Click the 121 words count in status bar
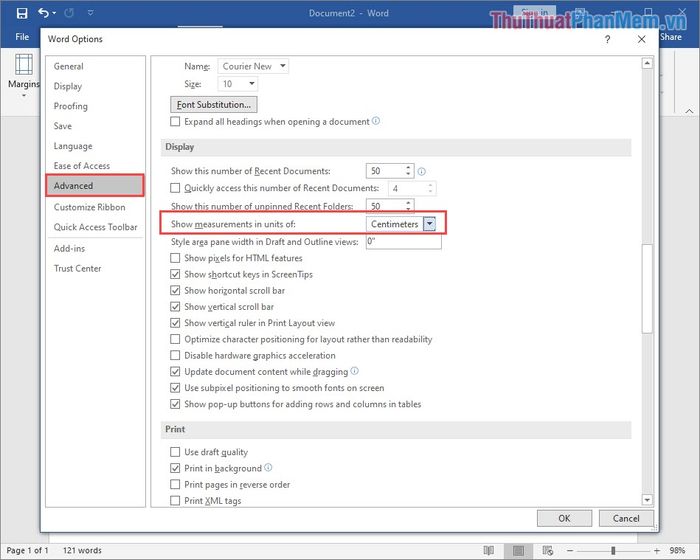The width and height of the screenshot is (700, 560). (x=82, y=550)
